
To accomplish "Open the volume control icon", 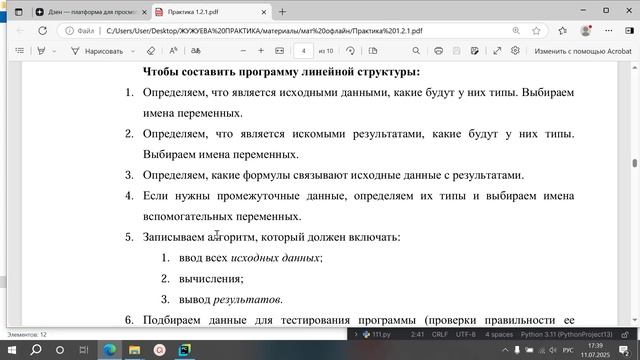I will pyautogui.click(x=553, y=350).
